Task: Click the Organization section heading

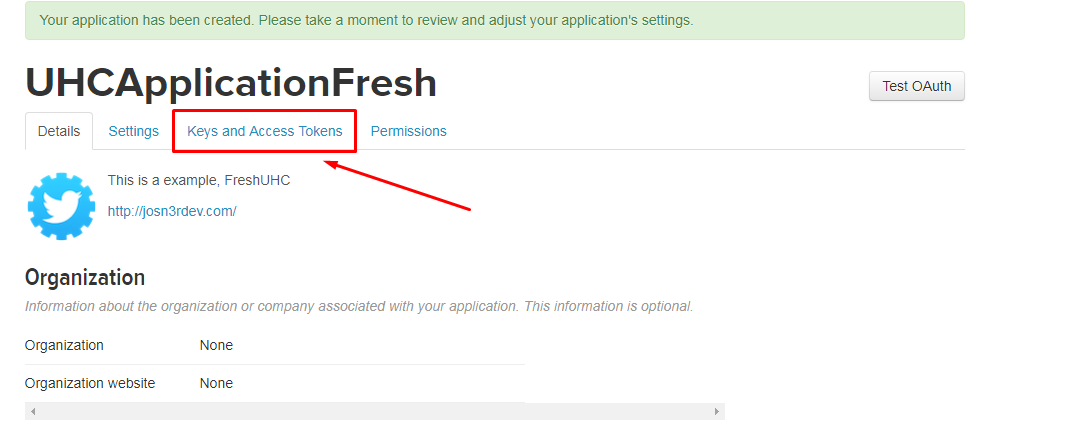Action: pyautogui.click(x=85, y=277)
